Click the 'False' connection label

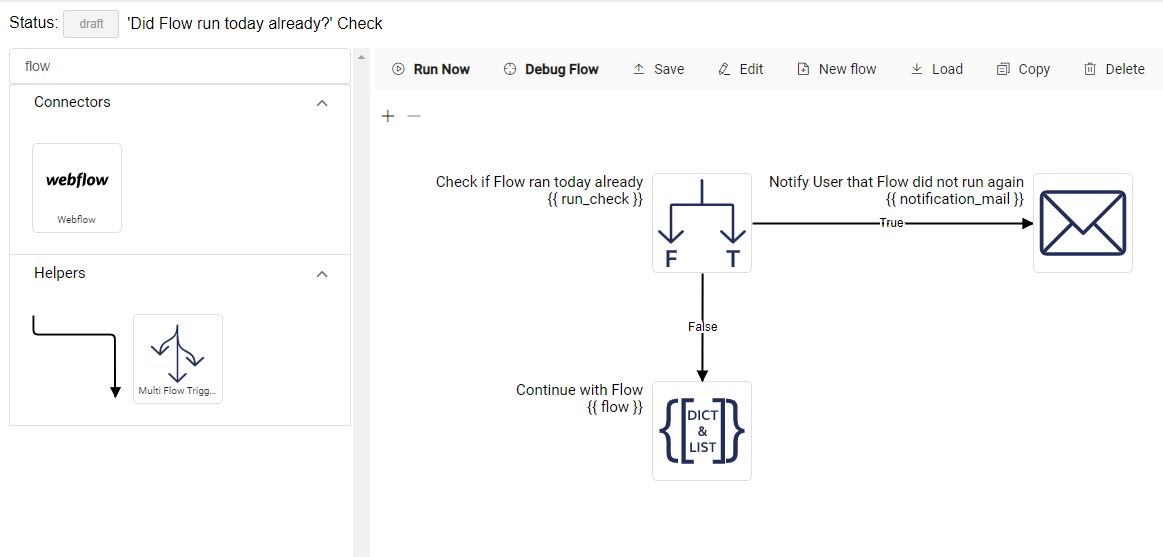tap(702, 326)
